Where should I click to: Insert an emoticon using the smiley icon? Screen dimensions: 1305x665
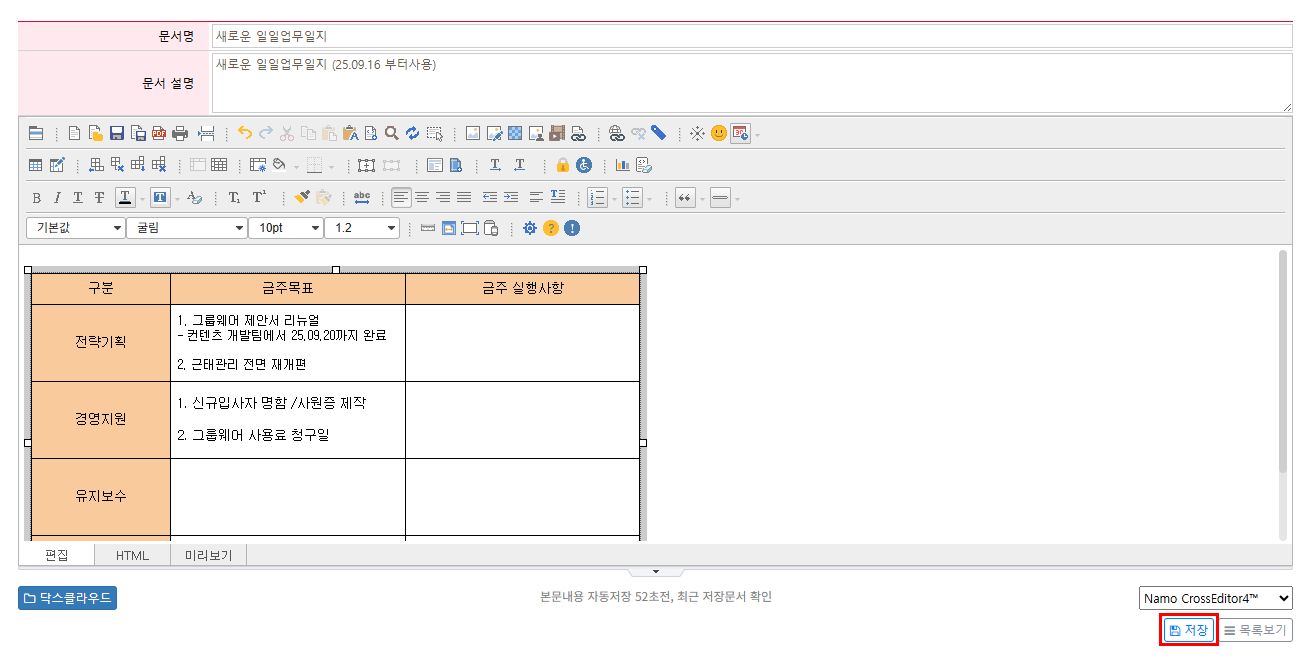click(718, 133)
